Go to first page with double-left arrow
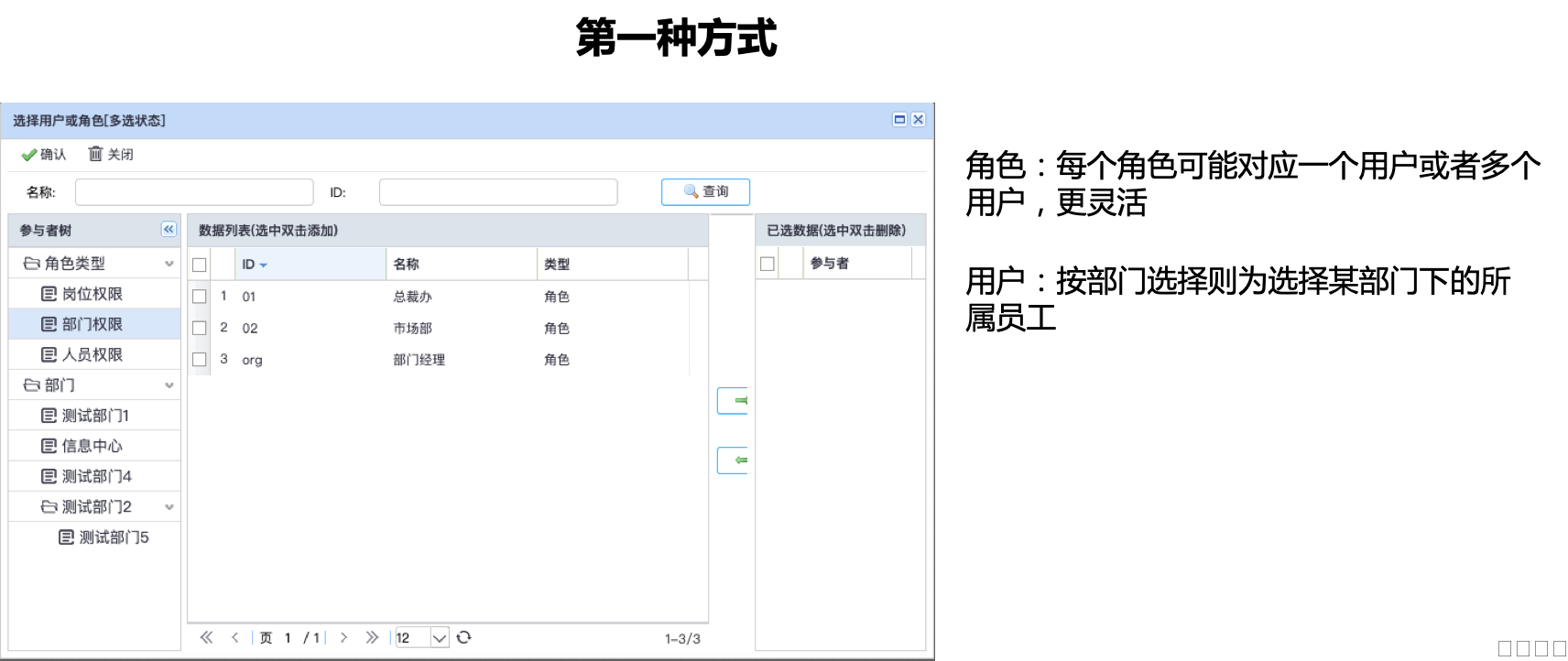Viewport: 1568px width, 661px height. 206,637
